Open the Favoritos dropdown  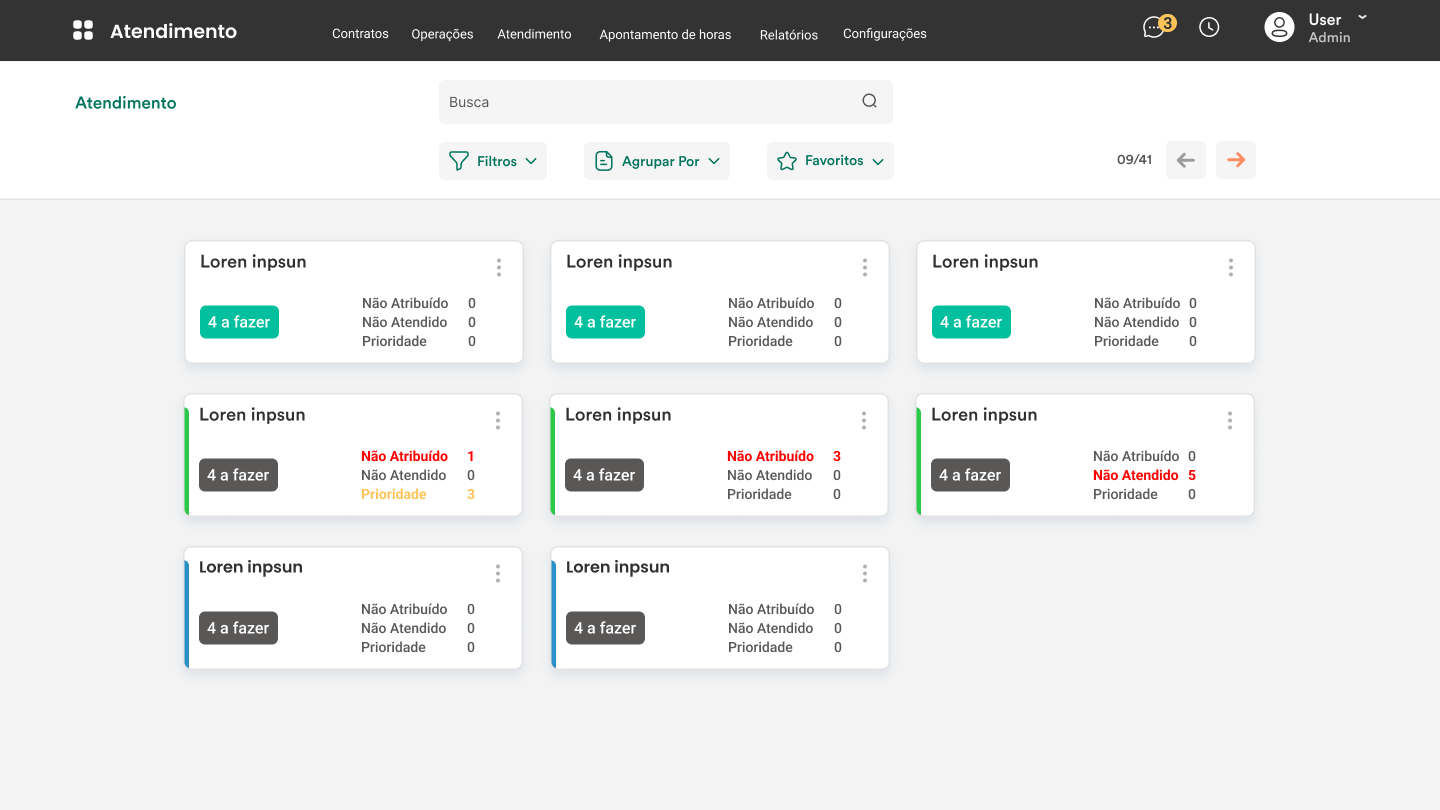pyautogui.click(x=830, y=161)
